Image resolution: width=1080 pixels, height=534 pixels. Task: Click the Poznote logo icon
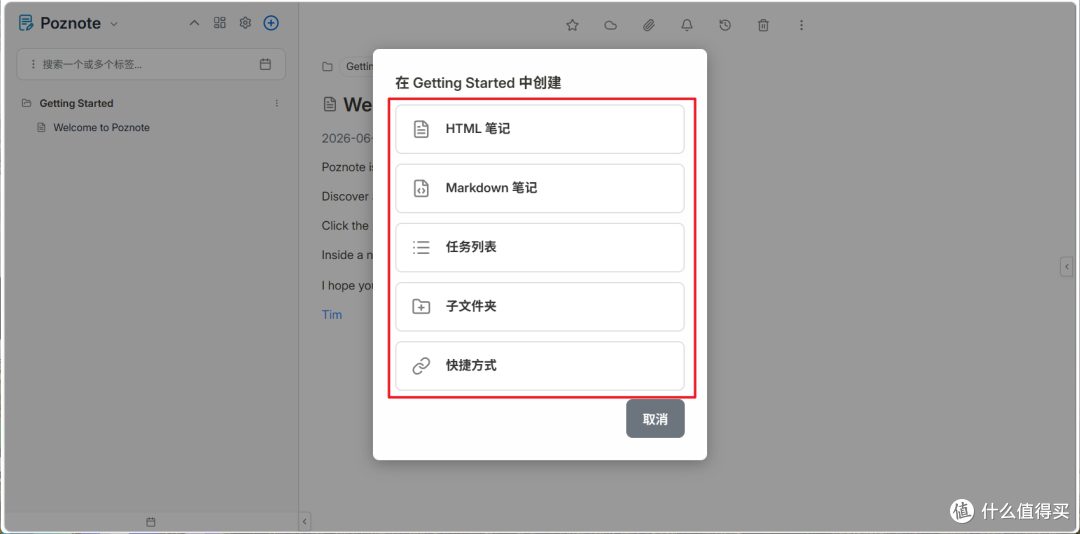coord(26,23)
